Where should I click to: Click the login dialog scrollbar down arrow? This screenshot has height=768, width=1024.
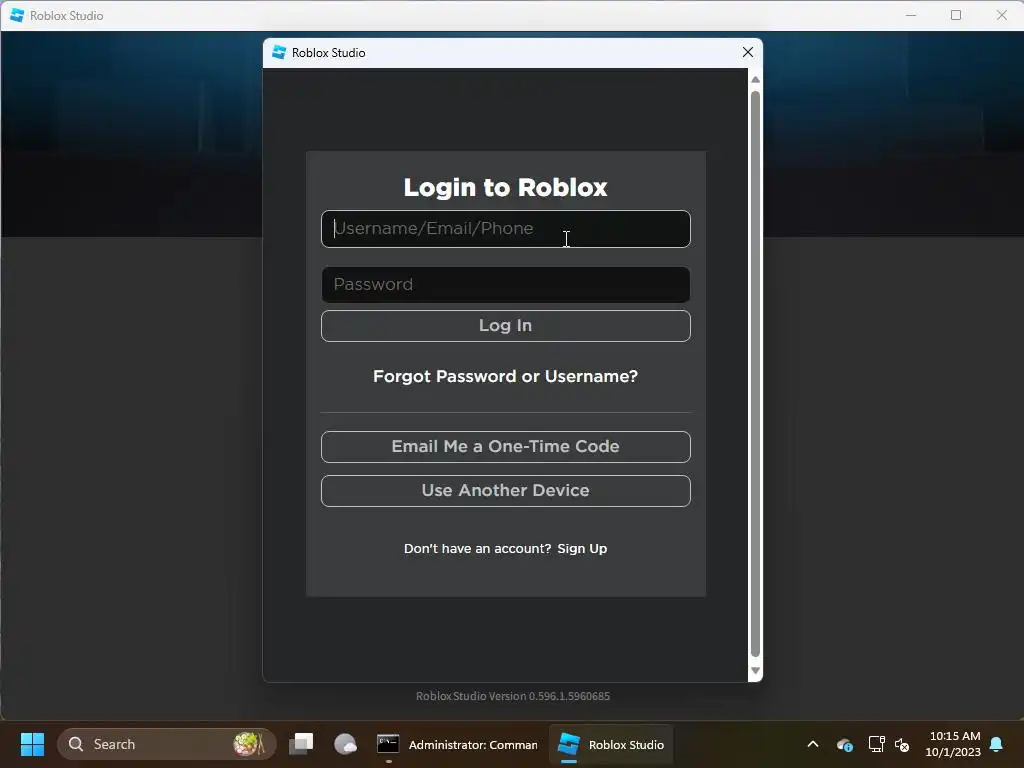[x=755, y=671]
